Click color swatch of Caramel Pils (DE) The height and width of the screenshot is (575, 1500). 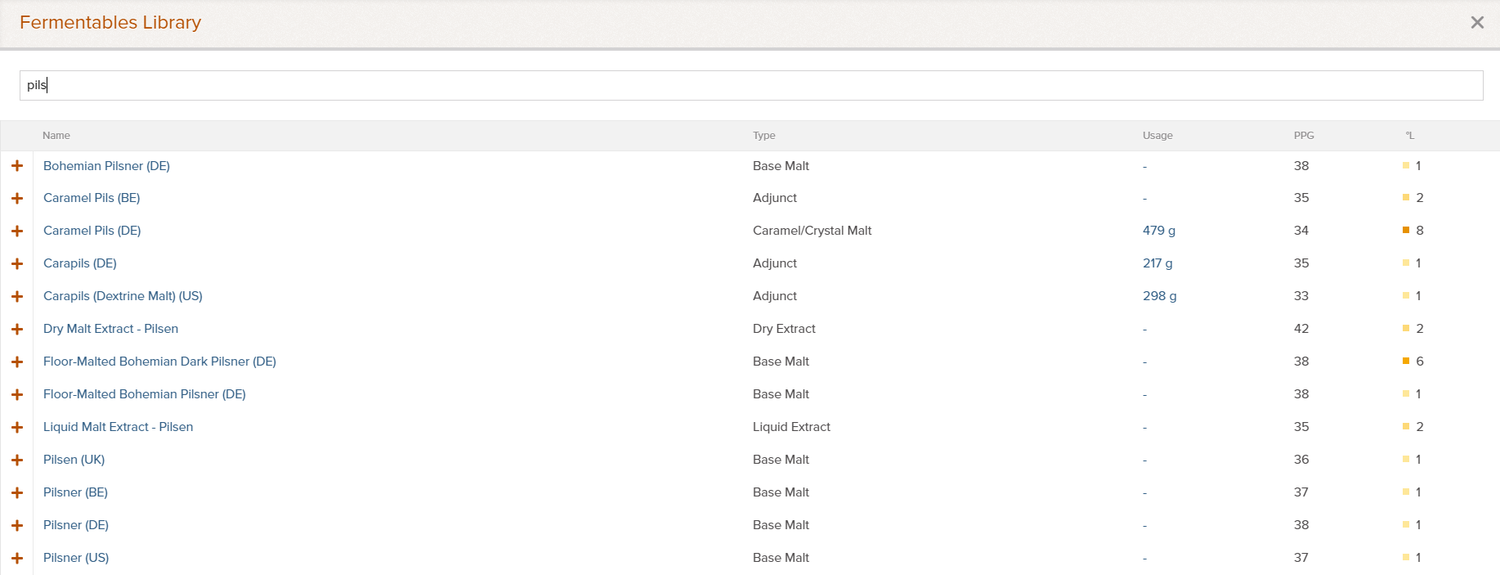1406,231
